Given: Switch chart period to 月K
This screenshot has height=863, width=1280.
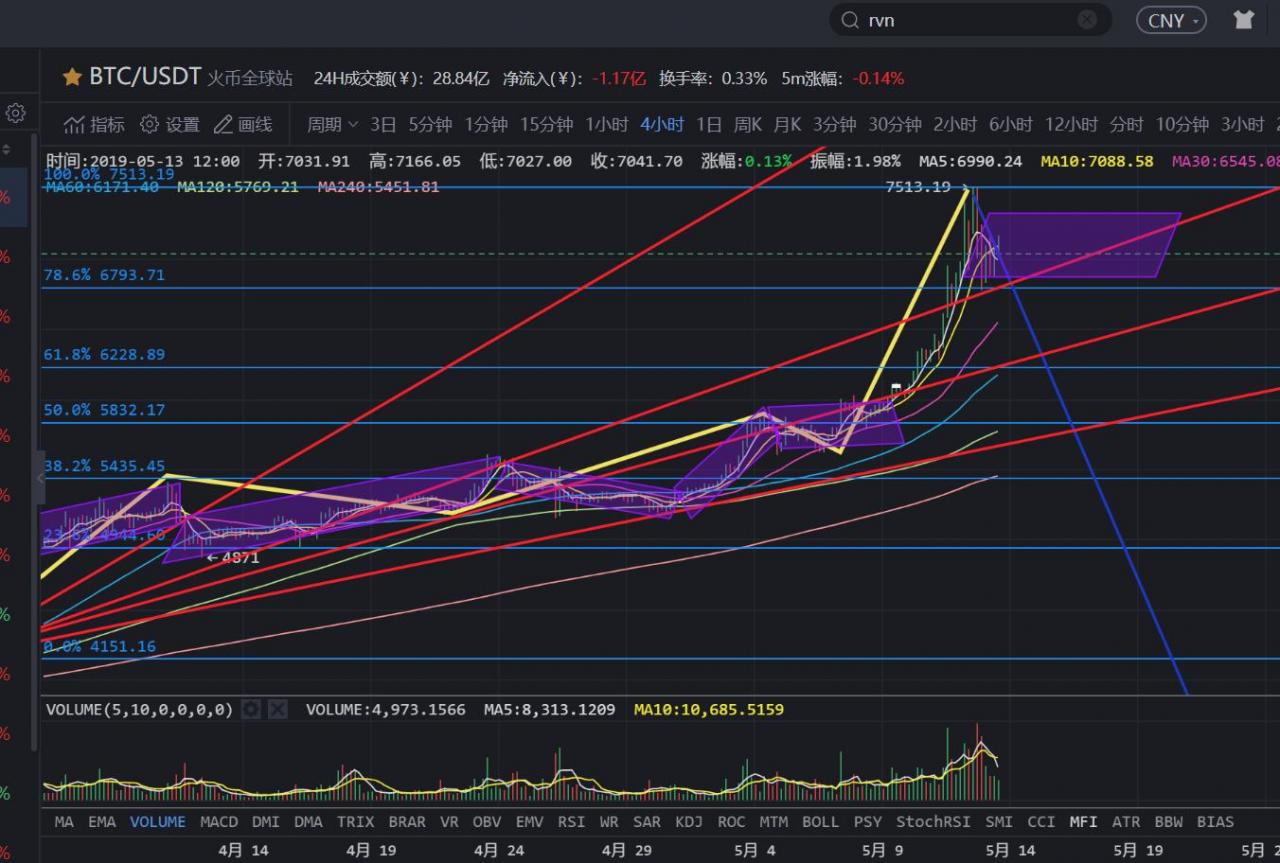Looking at the screenshot, I should point(787,125).
